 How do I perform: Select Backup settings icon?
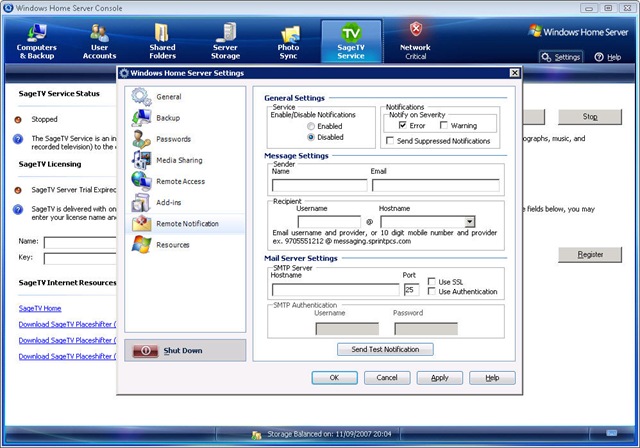pos(141,118)
